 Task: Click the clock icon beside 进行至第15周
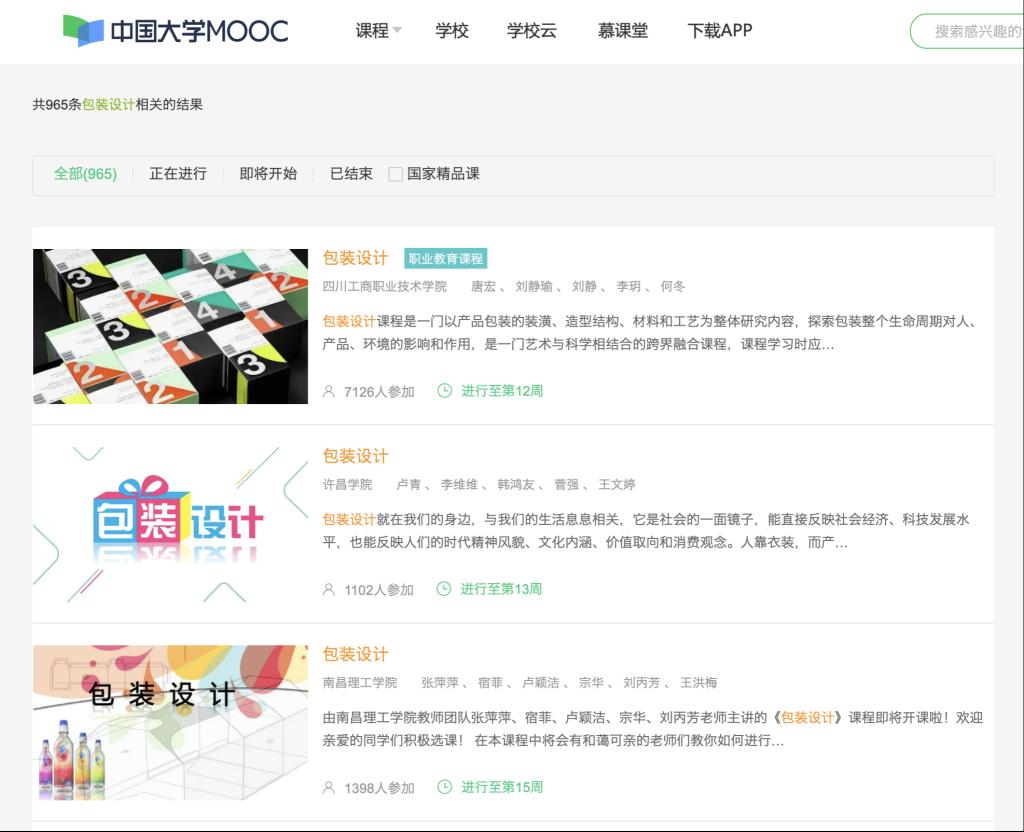click(x=444, y=787)
